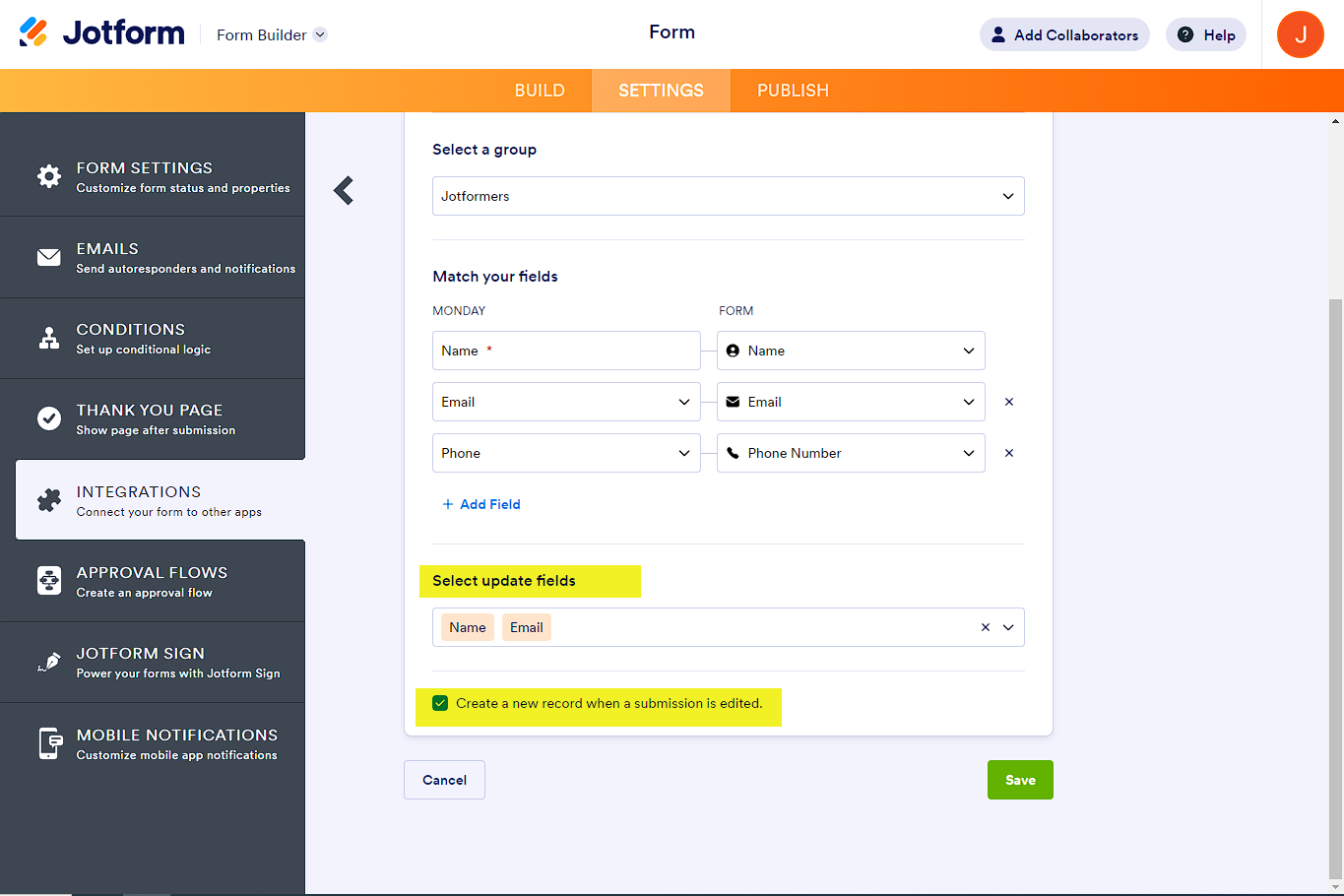Switch to the PUBLISH tab
This screenshot has height=896, width=1344.
pos(793,91)
